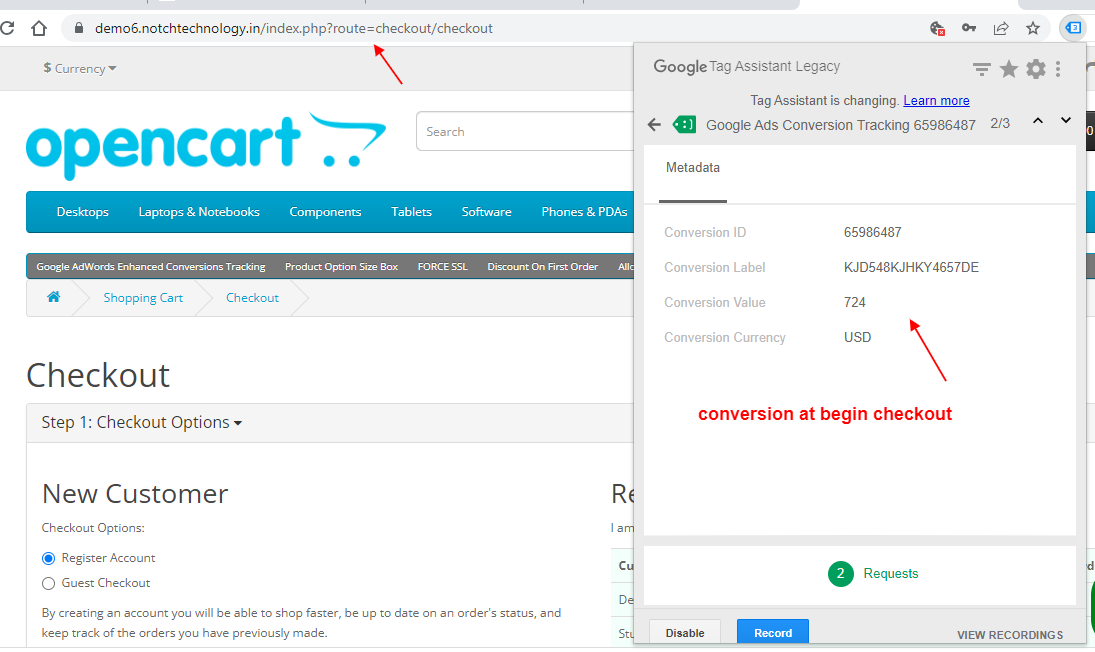Open the Tag Assistant filter icon

(981, 68)
